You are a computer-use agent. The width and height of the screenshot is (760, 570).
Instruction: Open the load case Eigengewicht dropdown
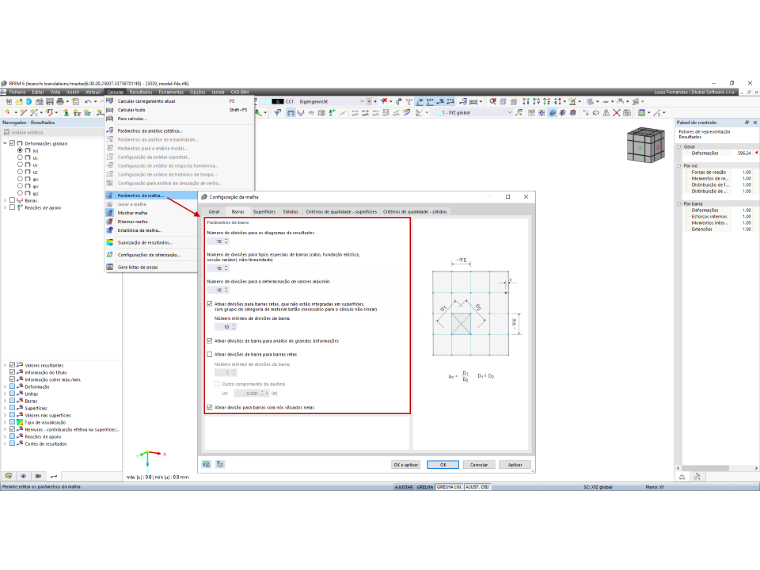tap(362, 101)
